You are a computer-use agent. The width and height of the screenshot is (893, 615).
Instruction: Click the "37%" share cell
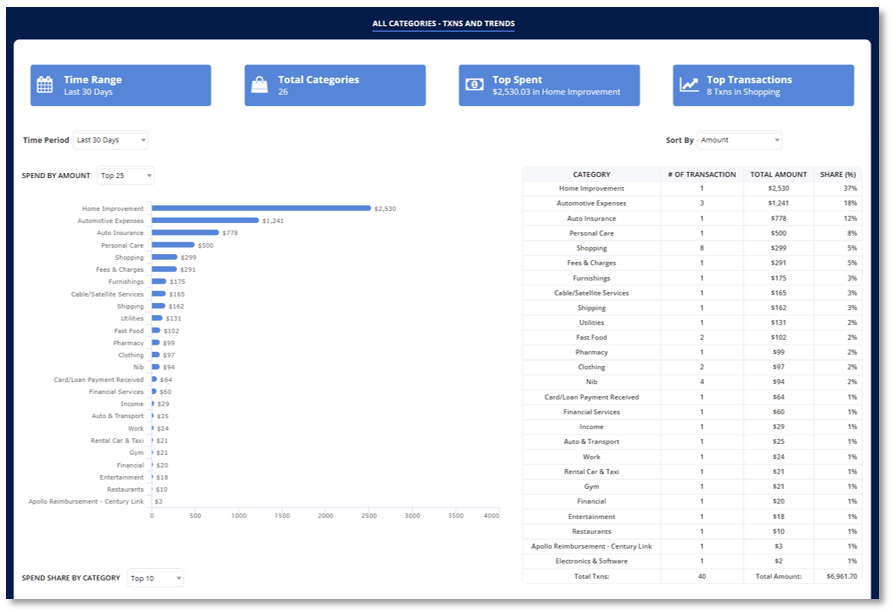click(x=850, y=188)
